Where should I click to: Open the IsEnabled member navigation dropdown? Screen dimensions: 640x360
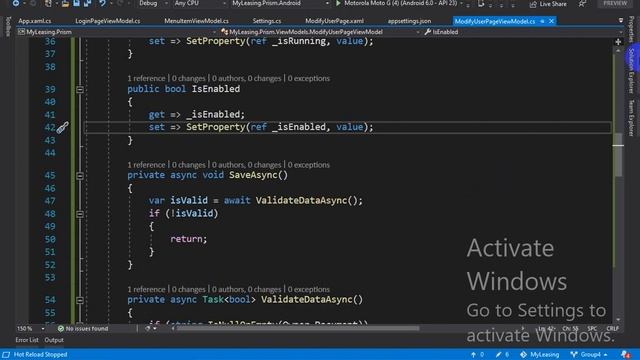coord(523,32)
